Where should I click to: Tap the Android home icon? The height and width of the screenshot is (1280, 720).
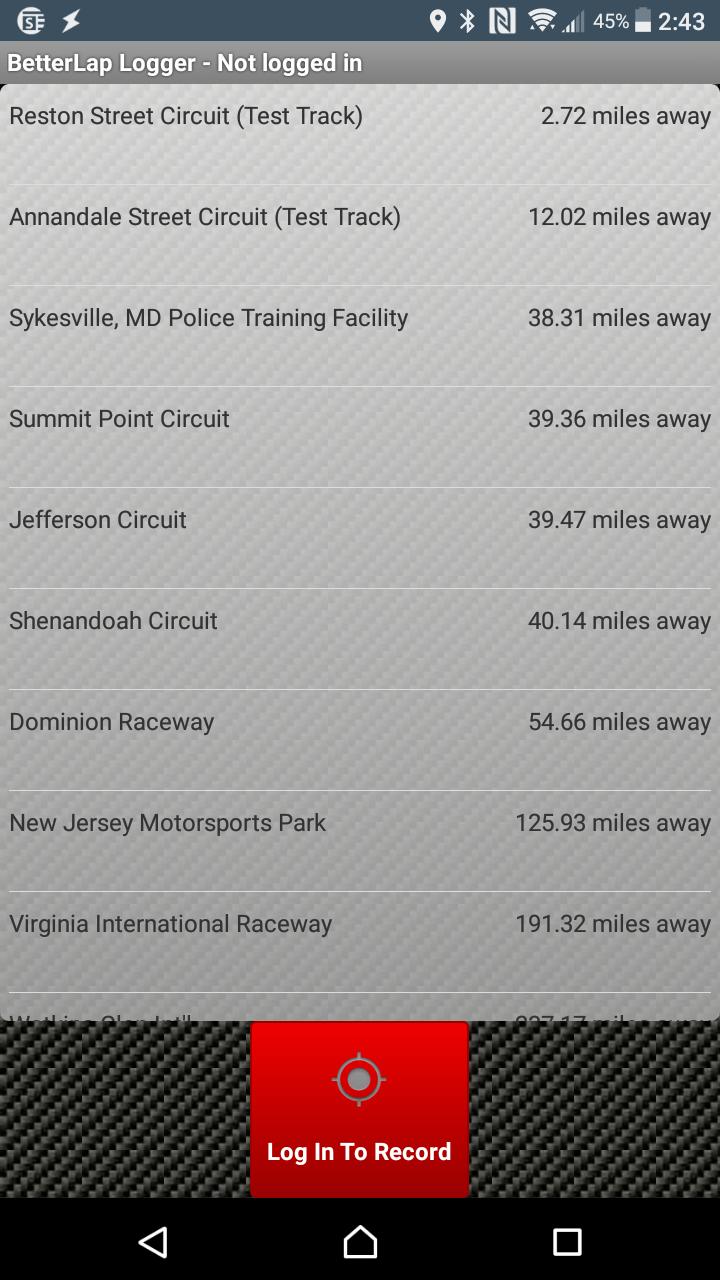[x=360, y=1242]
